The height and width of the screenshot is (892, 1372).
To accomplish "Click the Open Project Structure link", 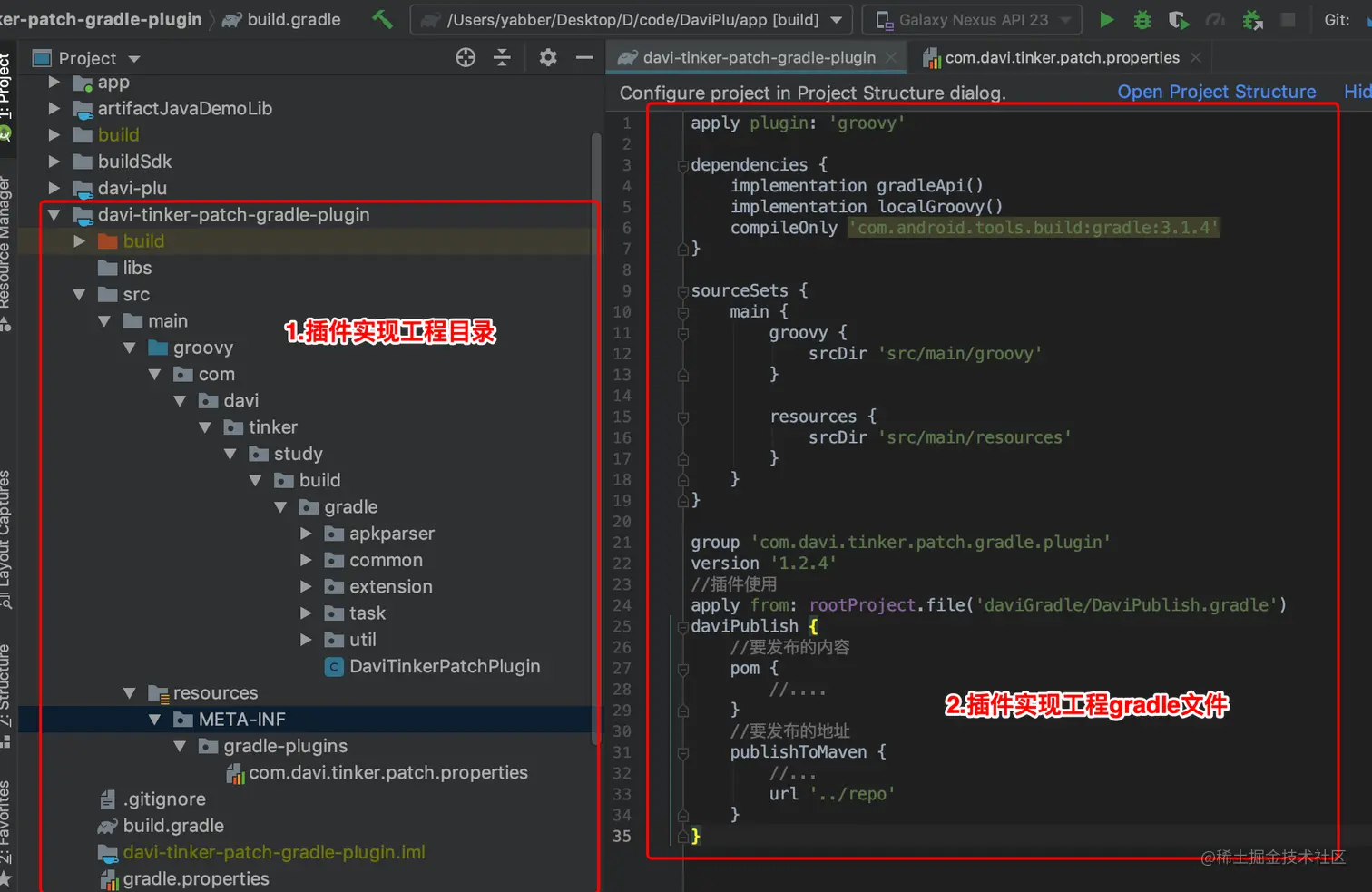I will click(1216, 92).
